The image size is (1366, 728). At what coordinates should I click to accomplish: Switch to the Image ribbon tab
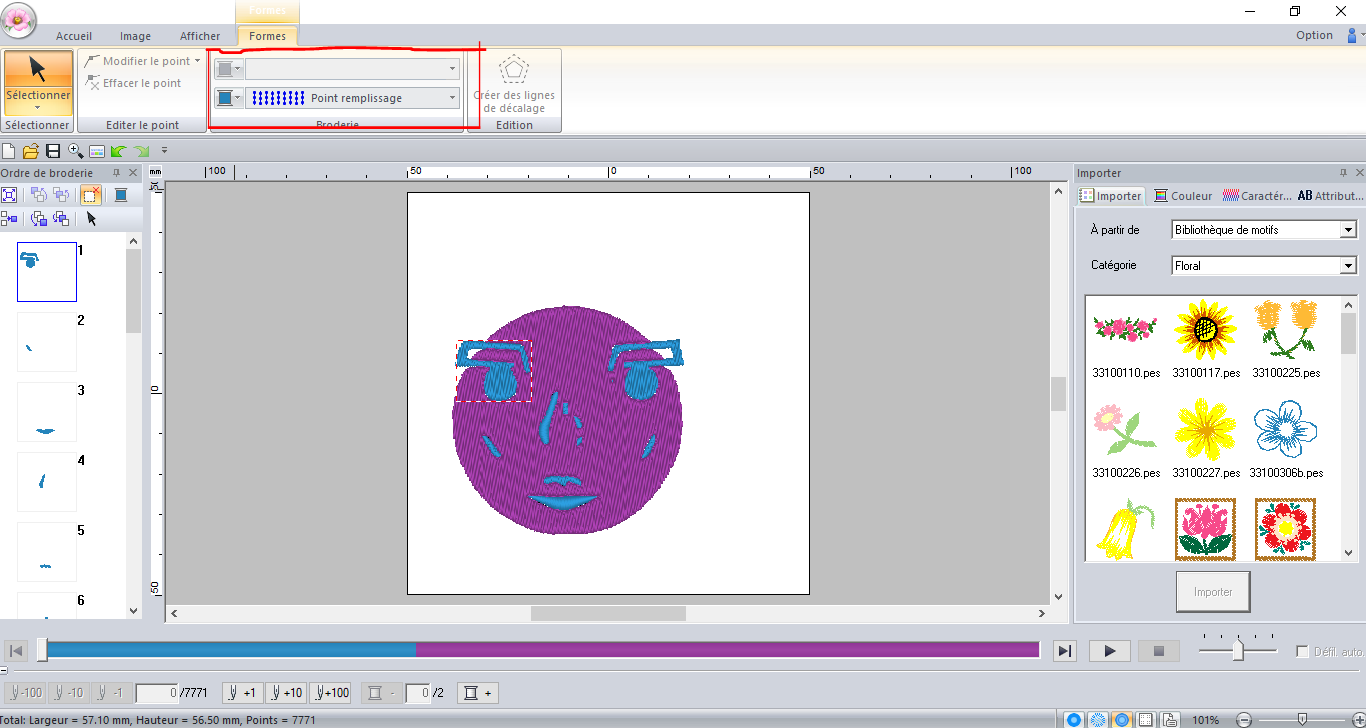(x=135, y=36)
